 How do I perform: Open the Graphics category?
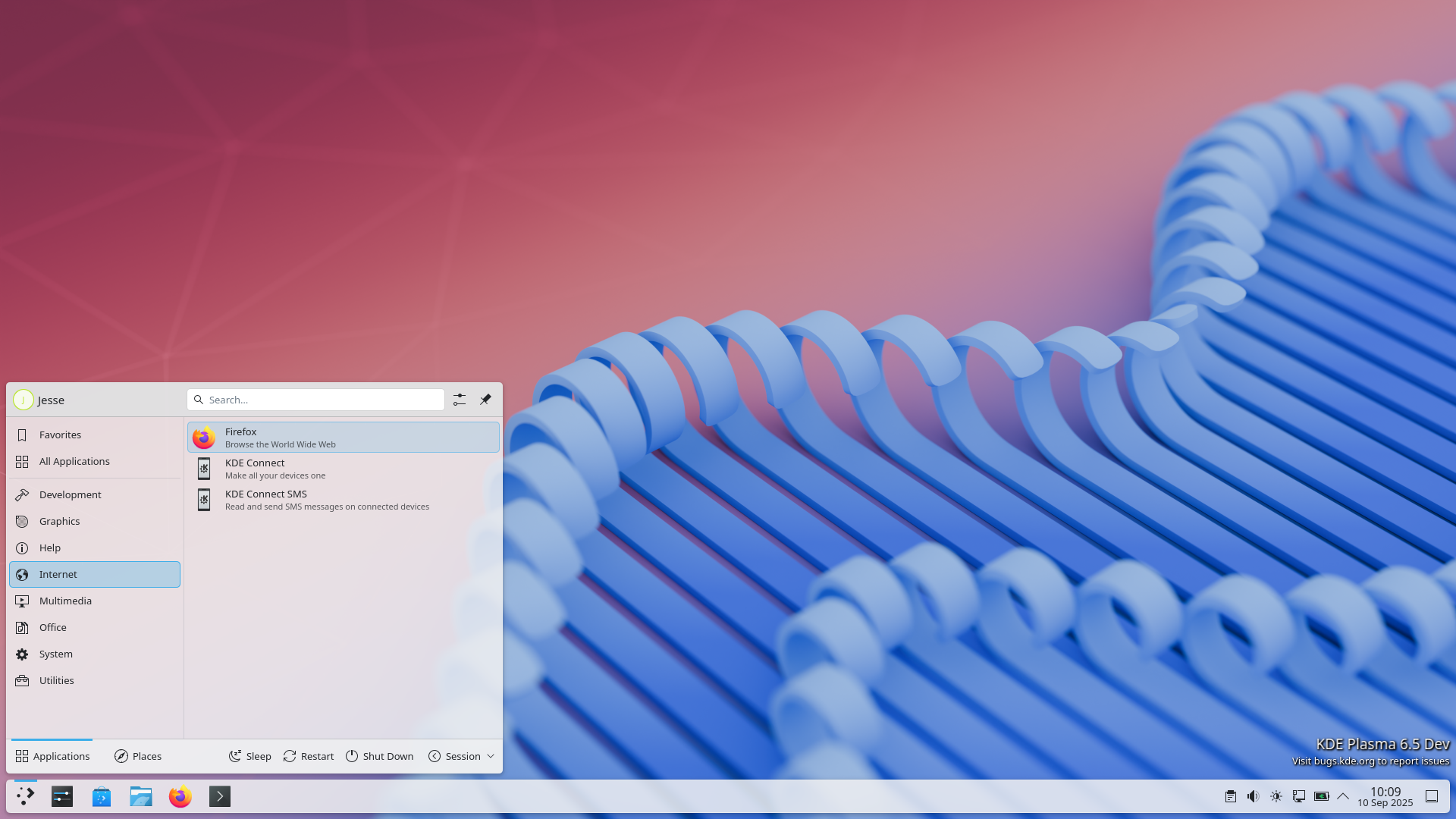point(95,521)
